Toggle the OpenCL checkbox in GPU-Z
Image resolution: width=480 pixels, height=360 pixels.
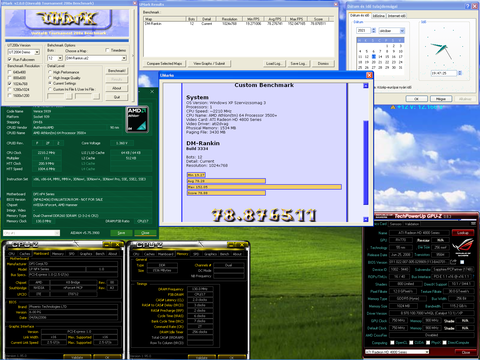[392, 342]
